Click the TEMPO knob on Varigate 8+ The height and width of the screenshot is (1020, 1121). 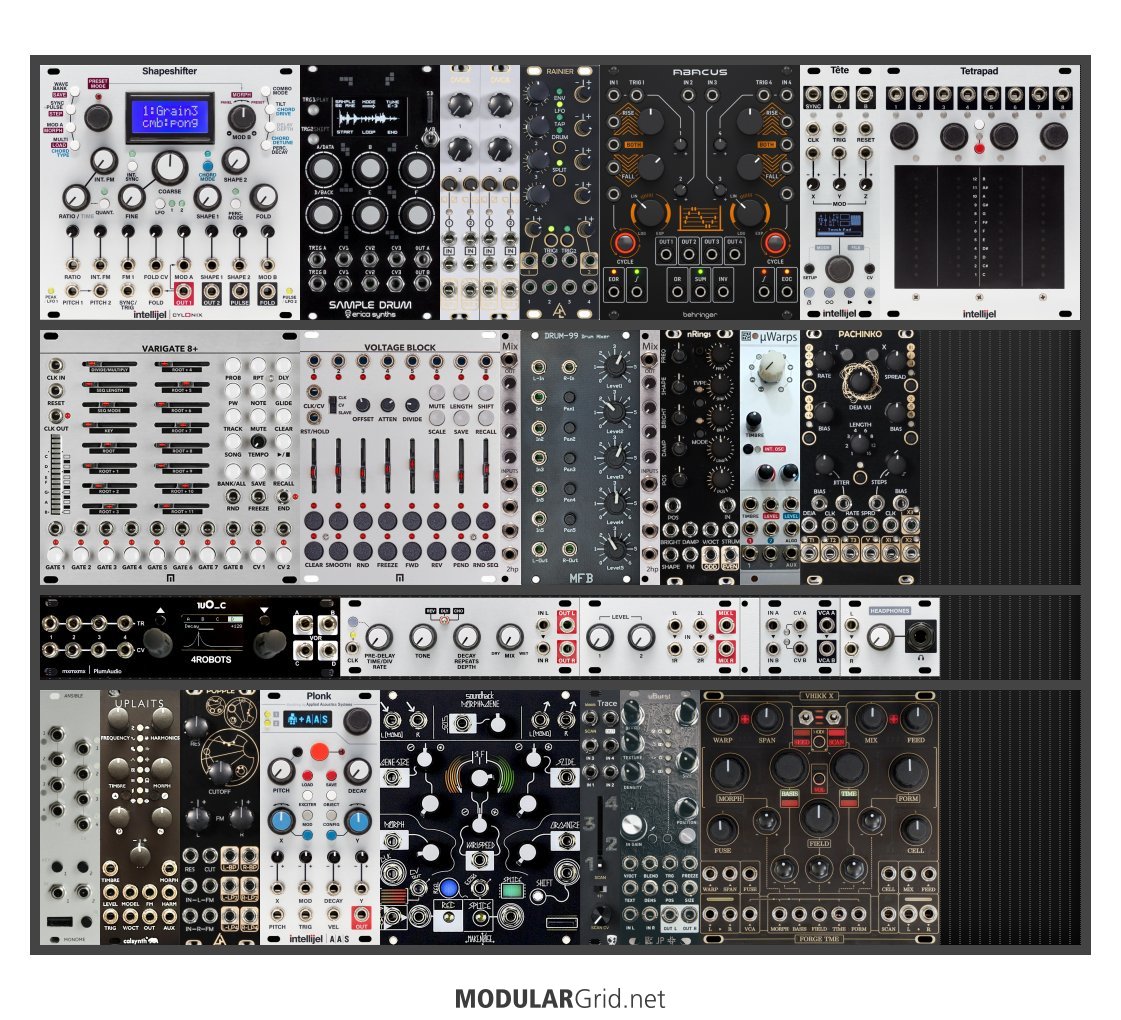pyautogui.click(x=258, y=441)
